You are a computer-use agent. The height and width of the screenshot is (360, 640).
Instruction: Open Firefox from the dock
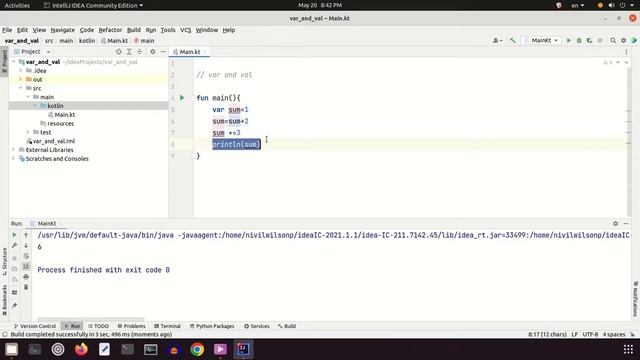81,349
